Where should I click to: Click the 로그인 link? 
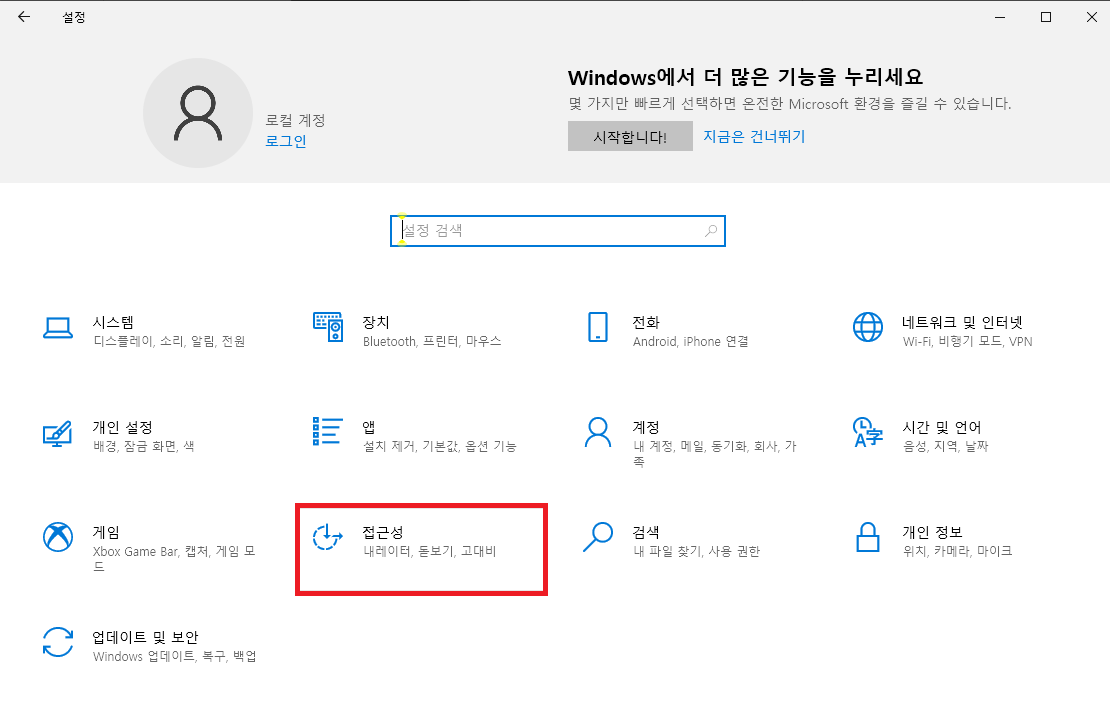click(x=286, y=141)
